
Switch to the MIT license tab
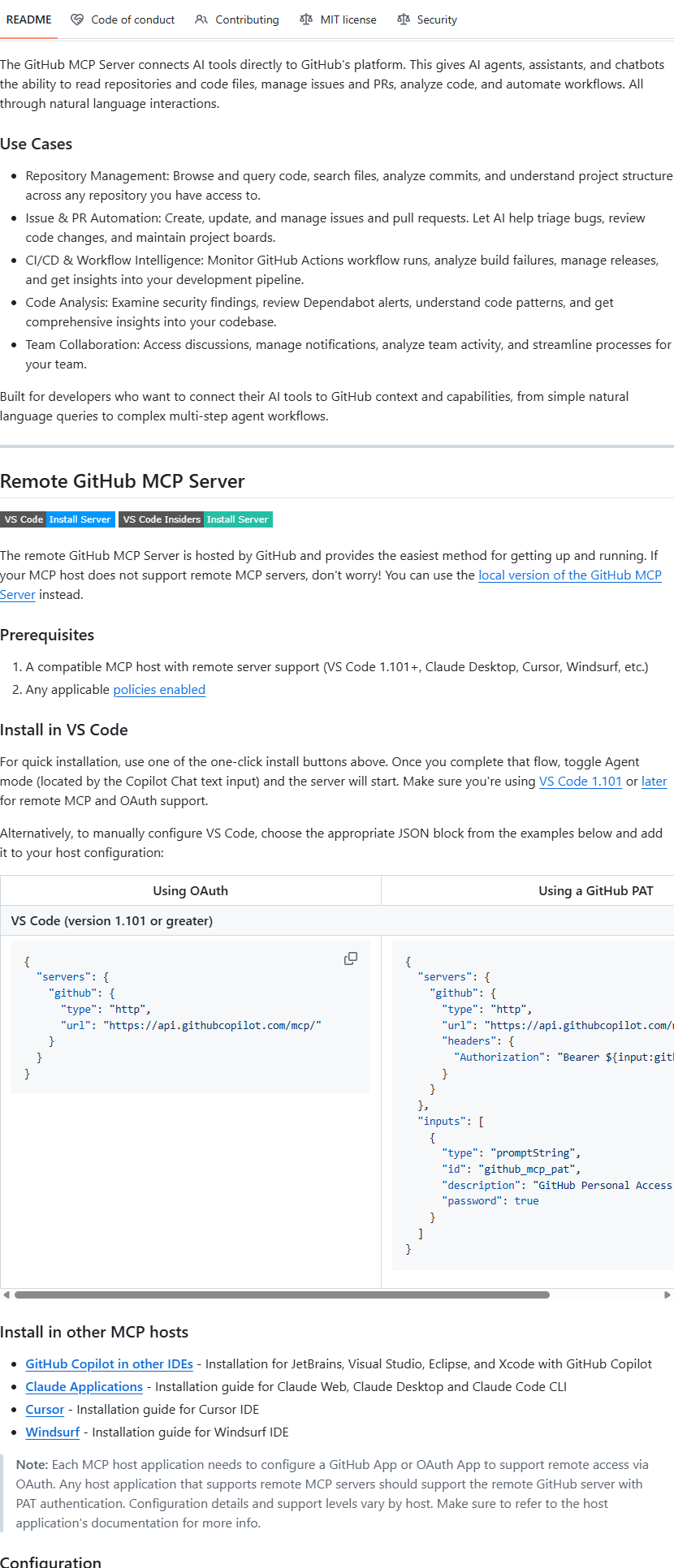click(347, 19)
